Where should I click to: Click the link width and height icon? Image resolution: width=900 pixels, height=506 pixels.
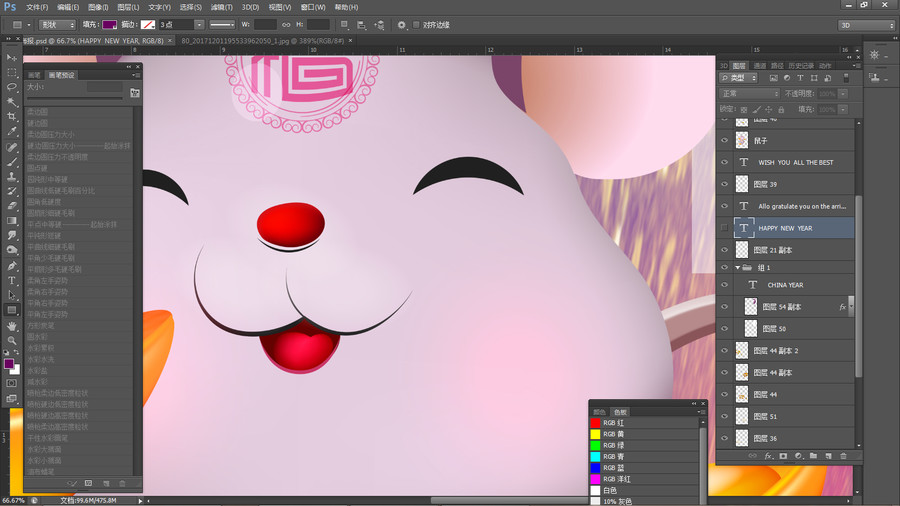click(x=286, y=25)
